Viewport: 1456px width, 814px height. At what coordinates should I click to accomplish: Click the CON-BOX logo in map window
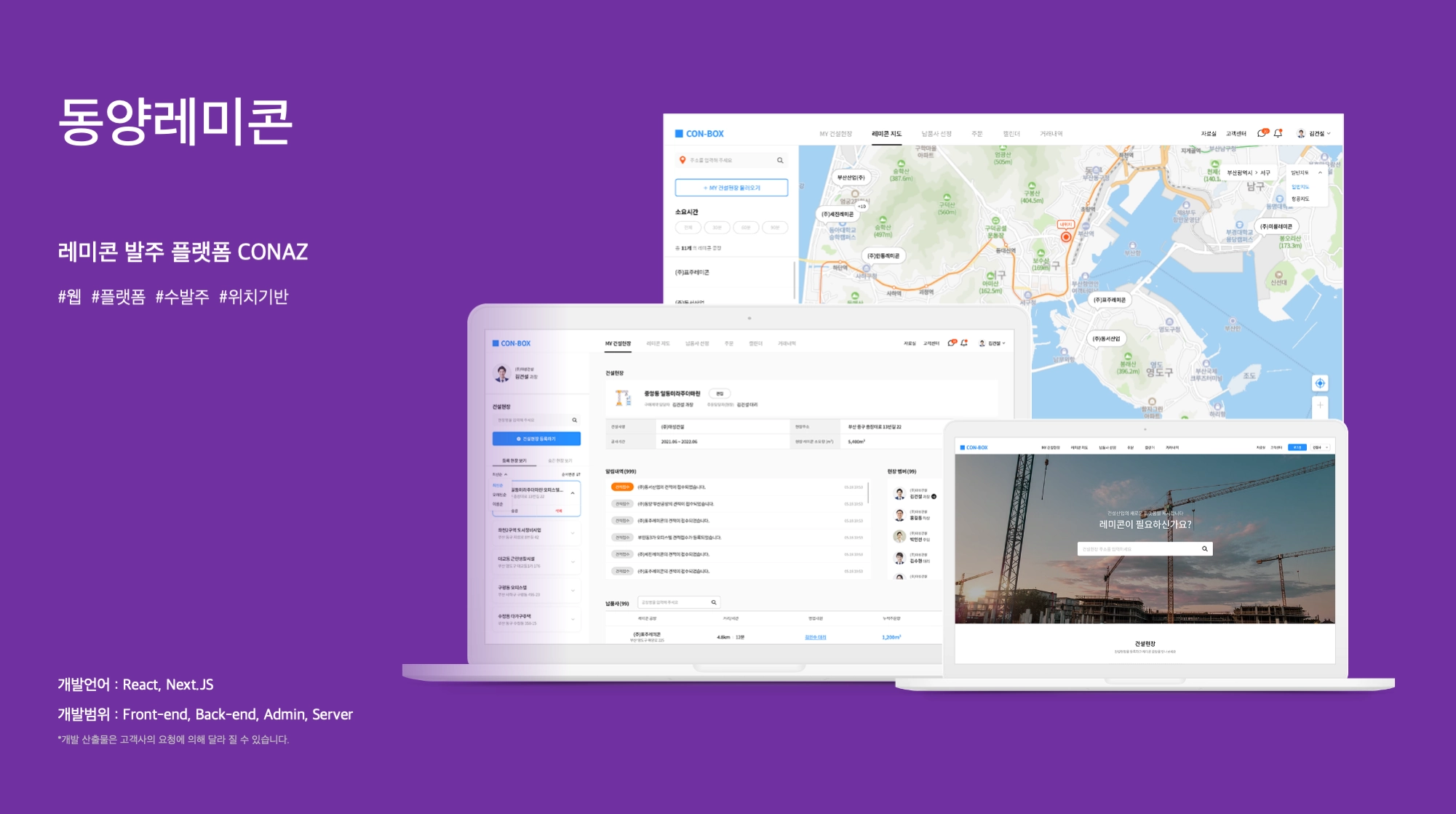pyautogui.click(x=699, y=134)
